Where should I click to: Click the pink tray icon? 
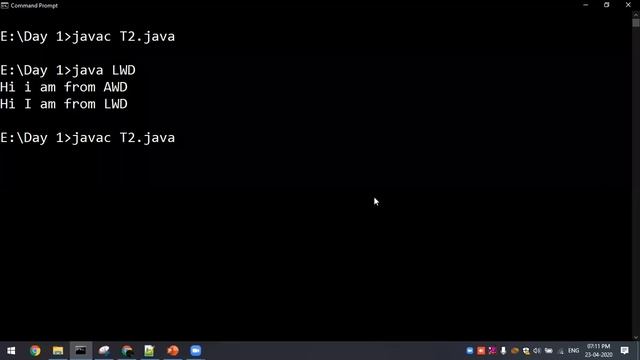coord(492,351)
